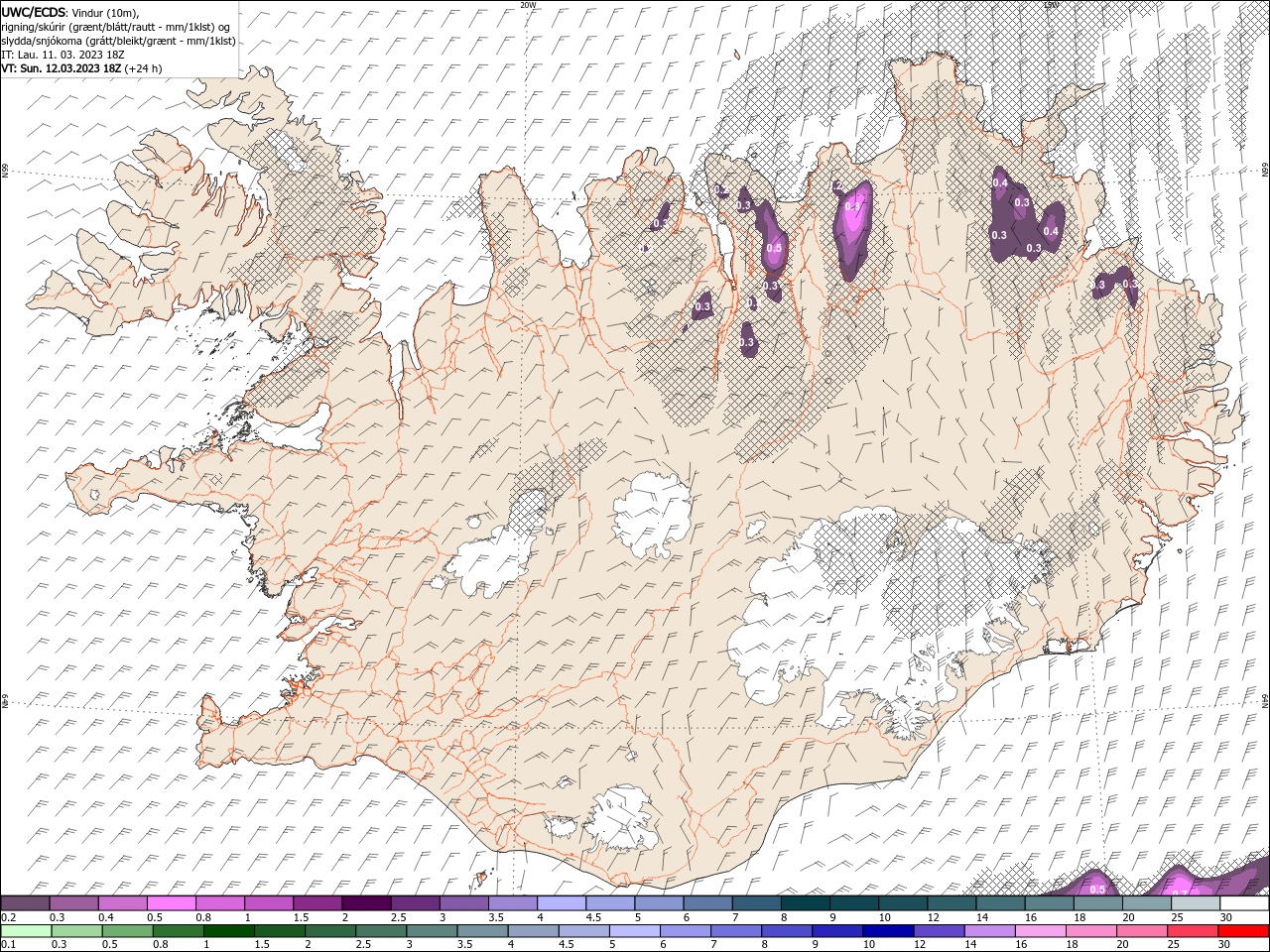
Task: Click the 2.5 swatch in upper snow legend row
Action: tap(415, 903)
